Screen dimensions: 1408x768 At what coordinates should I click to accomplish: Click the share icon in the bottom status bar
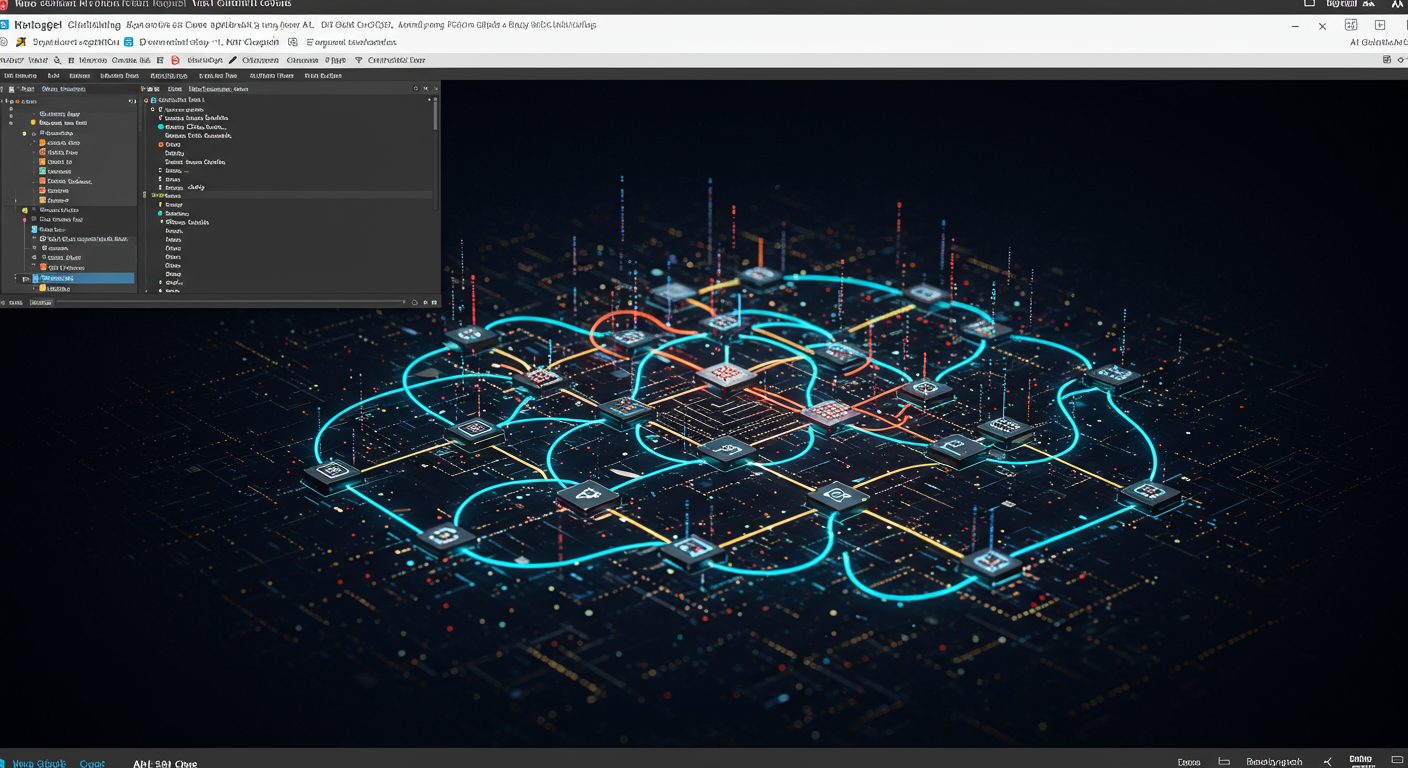pyautogui.click(x=1328, y=762)
